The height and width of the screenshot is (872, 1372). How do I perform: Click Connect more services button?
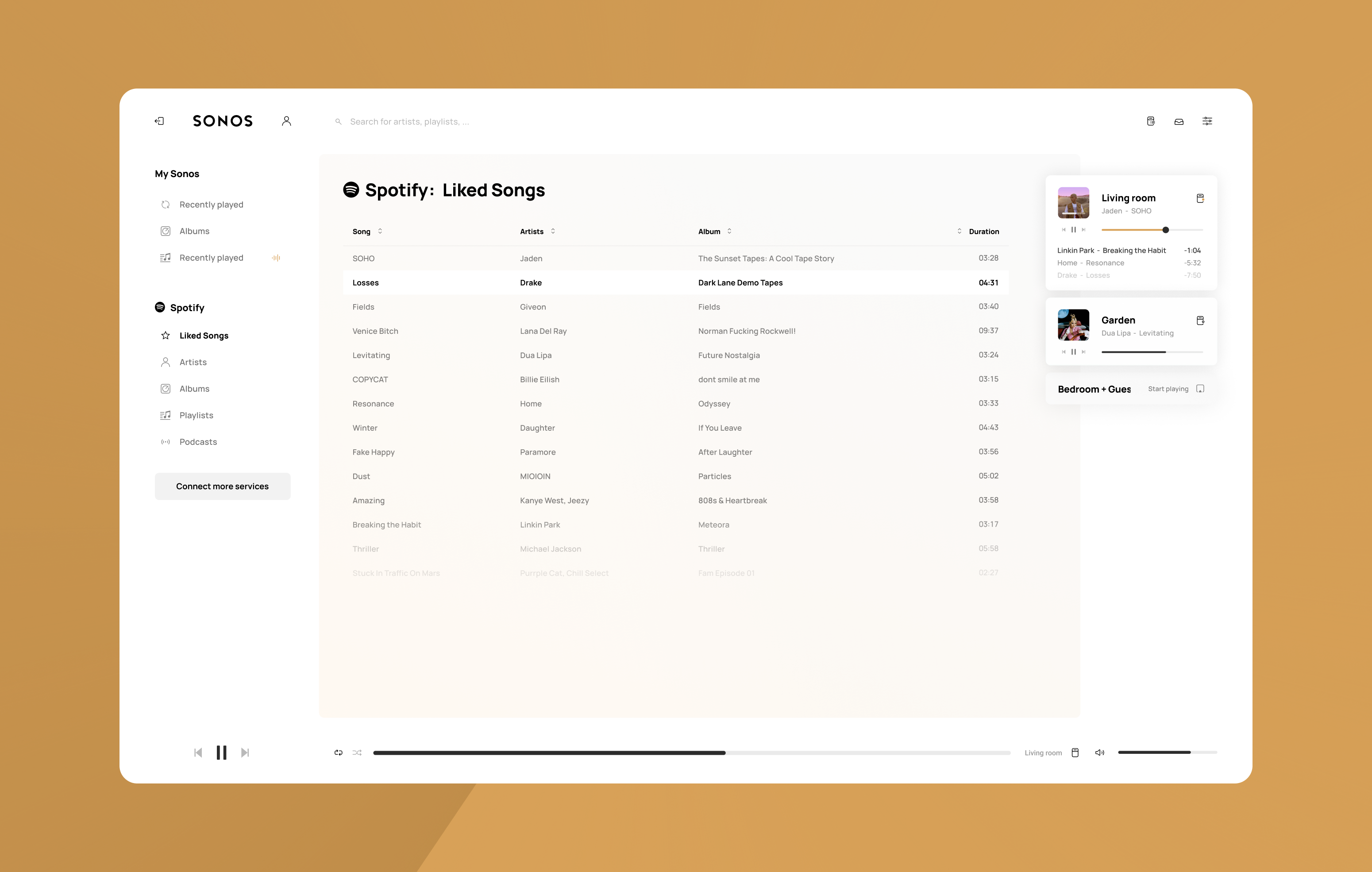[x=222, y=486]
